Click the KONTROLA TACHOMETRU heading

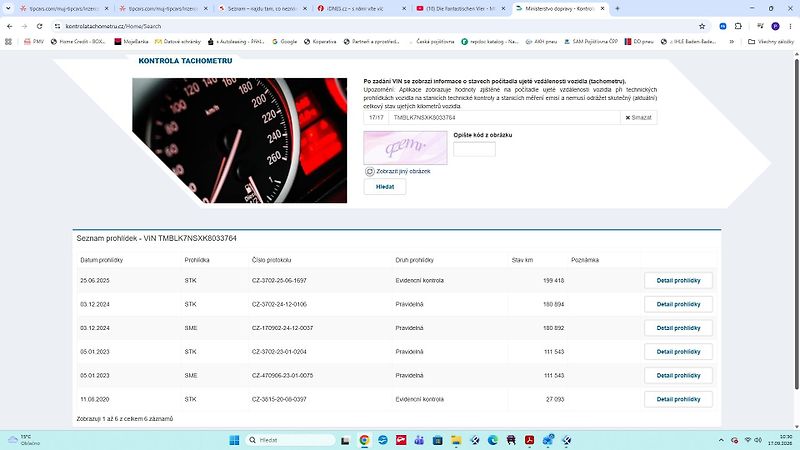pyautogui.click(x=185, y=61)
